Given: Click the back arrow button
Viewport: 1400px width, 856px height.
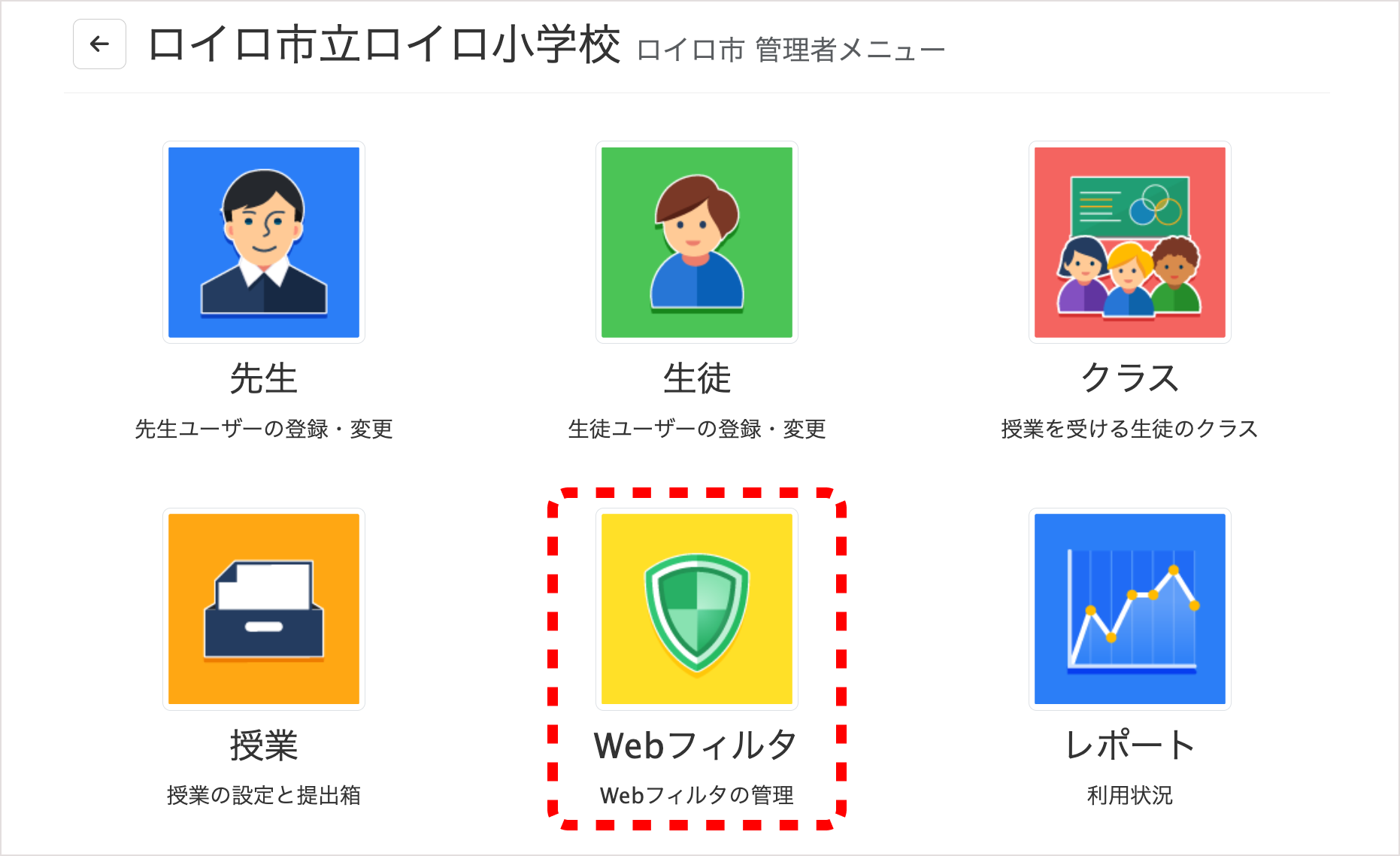Looking at the screenshot, I should pyautogui.click(x=99, y=44).
